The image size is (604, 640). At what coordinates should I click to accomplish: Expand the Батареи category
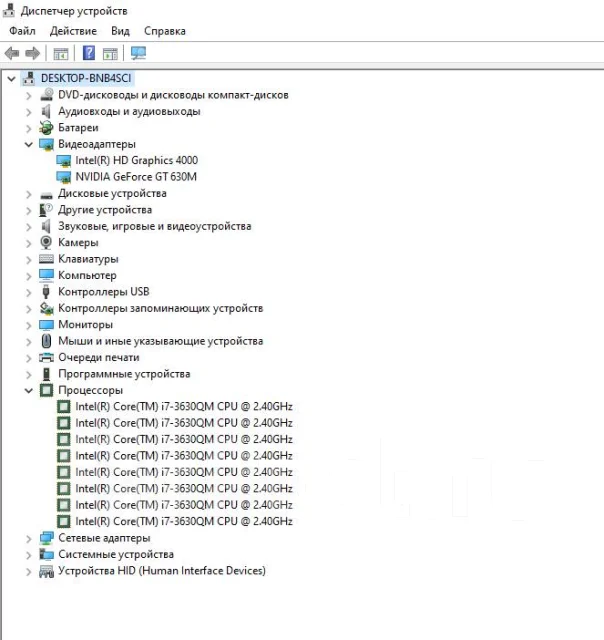[29, 128]
